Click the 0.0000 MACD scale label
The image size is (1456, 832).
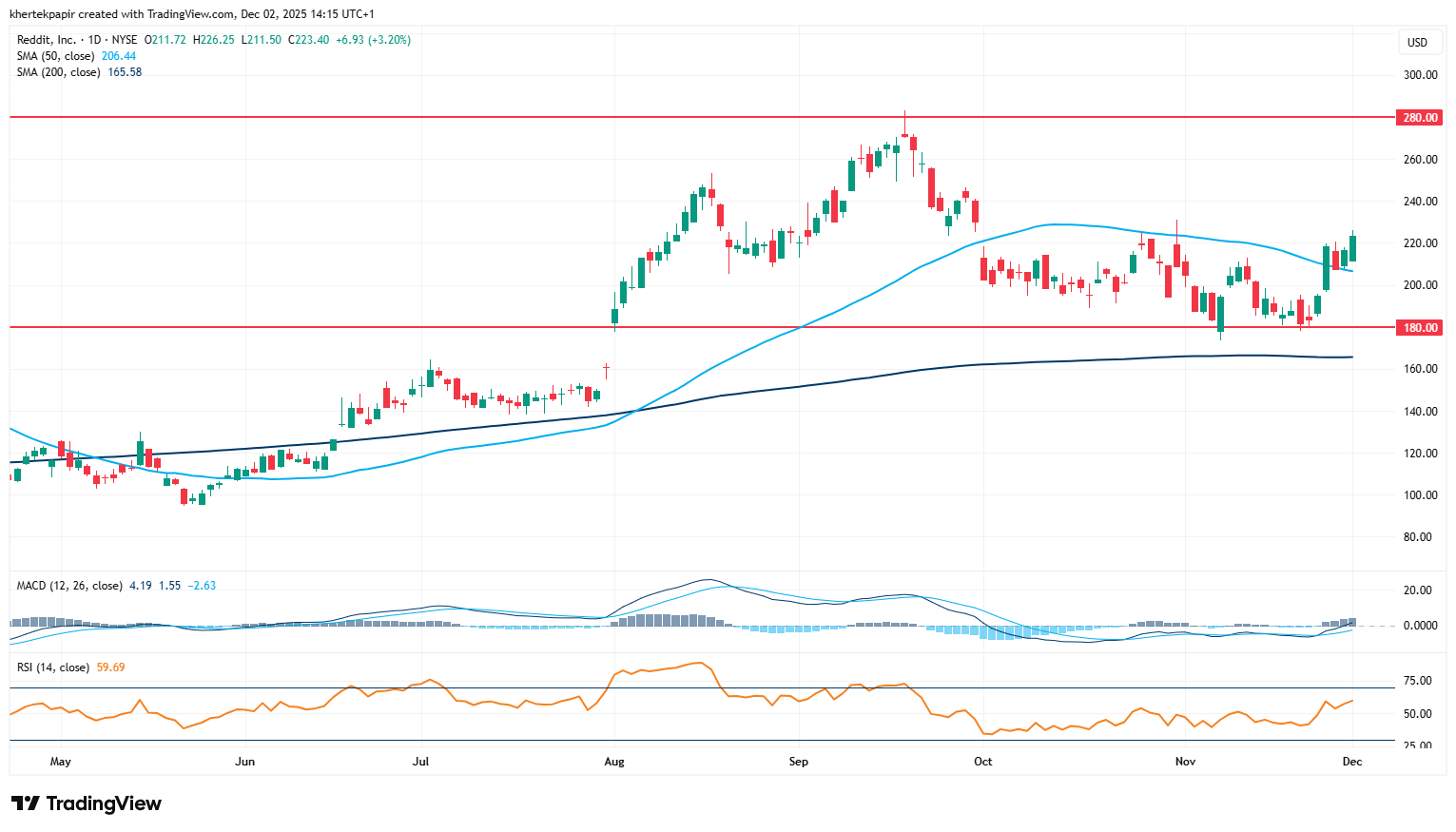(1420, 626)
